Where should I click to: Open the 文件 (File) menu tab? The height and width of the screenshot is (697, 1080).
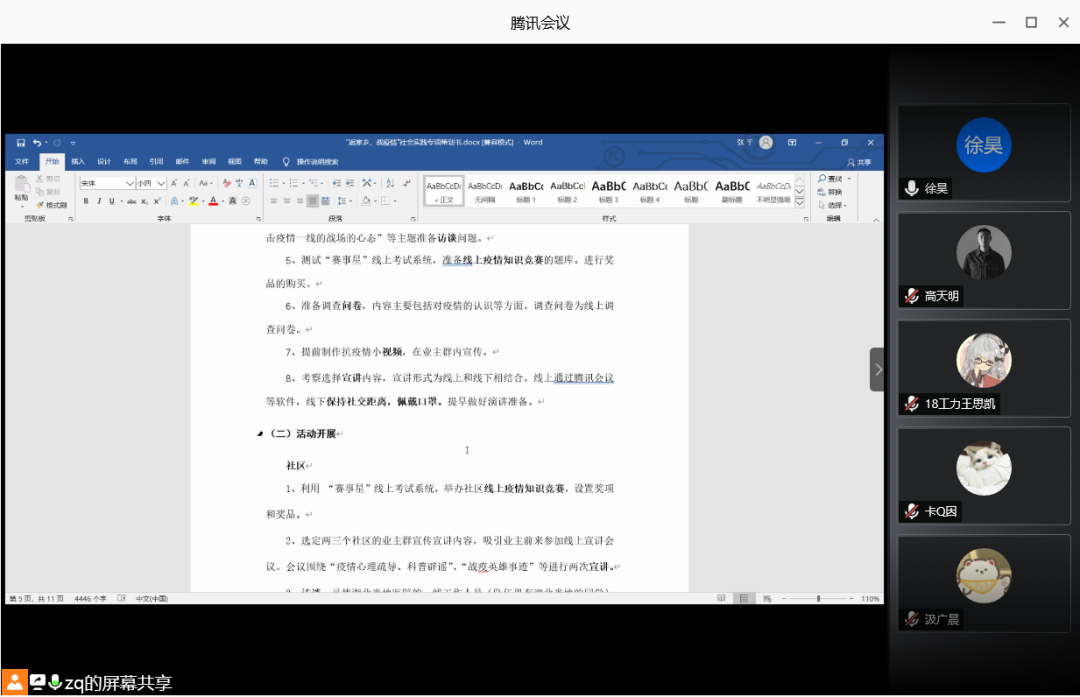point(22,161)
